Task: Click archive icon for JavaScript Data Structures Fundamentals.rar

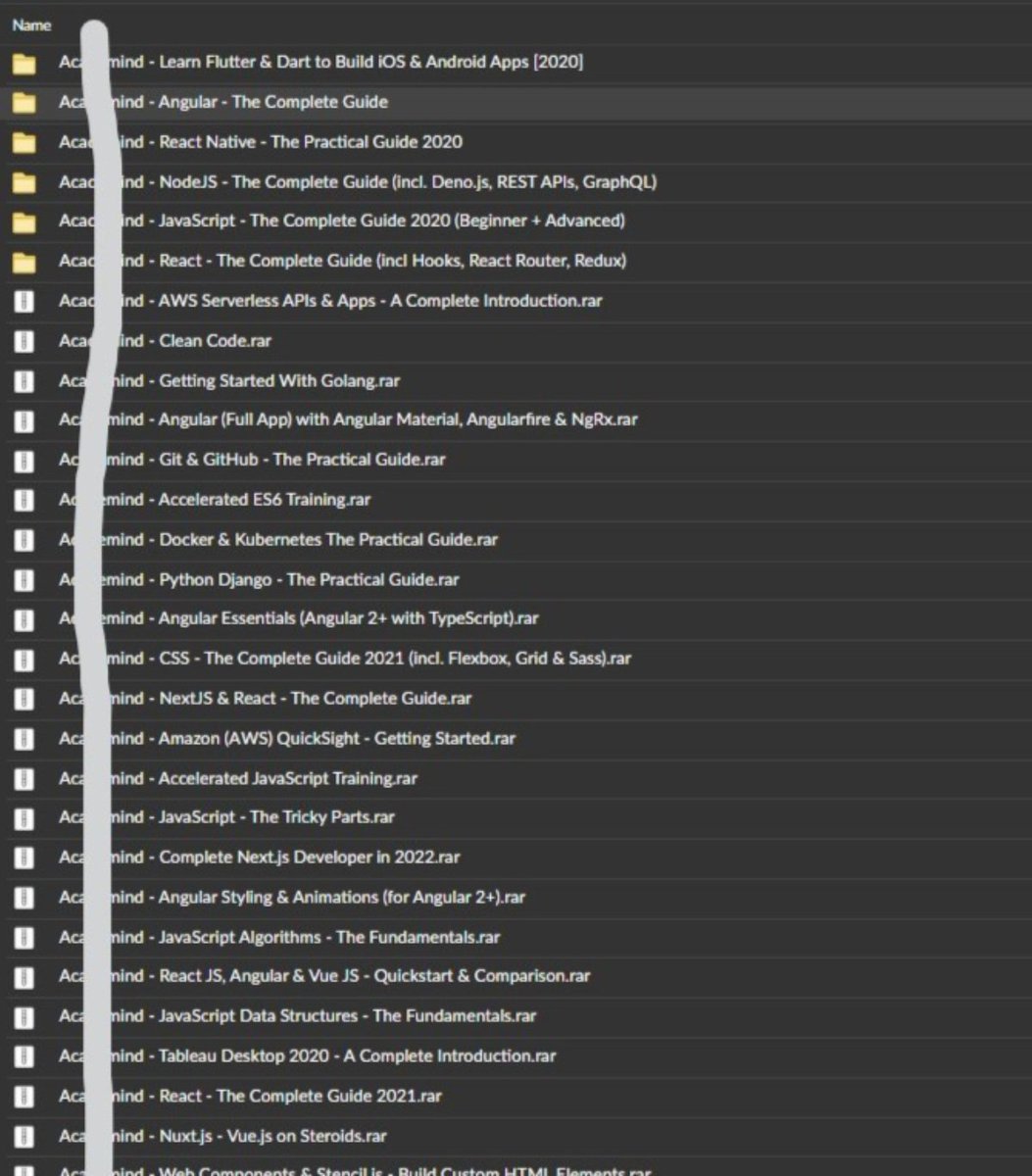Action: coord(25,1017)
